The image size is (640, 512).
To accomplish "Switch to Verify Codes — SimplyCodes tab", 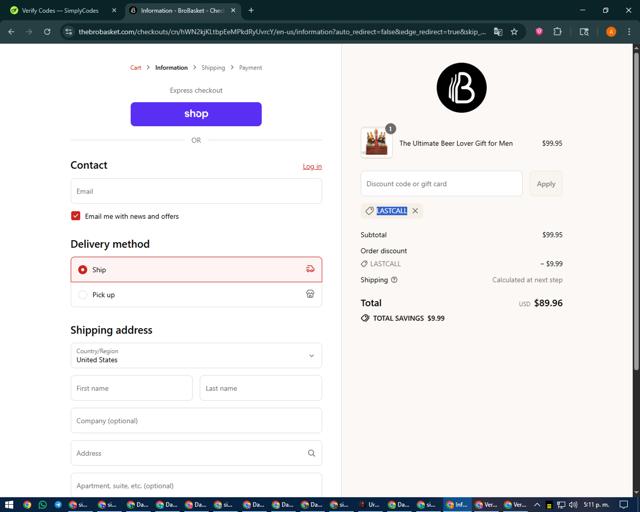I will point(60,11).
